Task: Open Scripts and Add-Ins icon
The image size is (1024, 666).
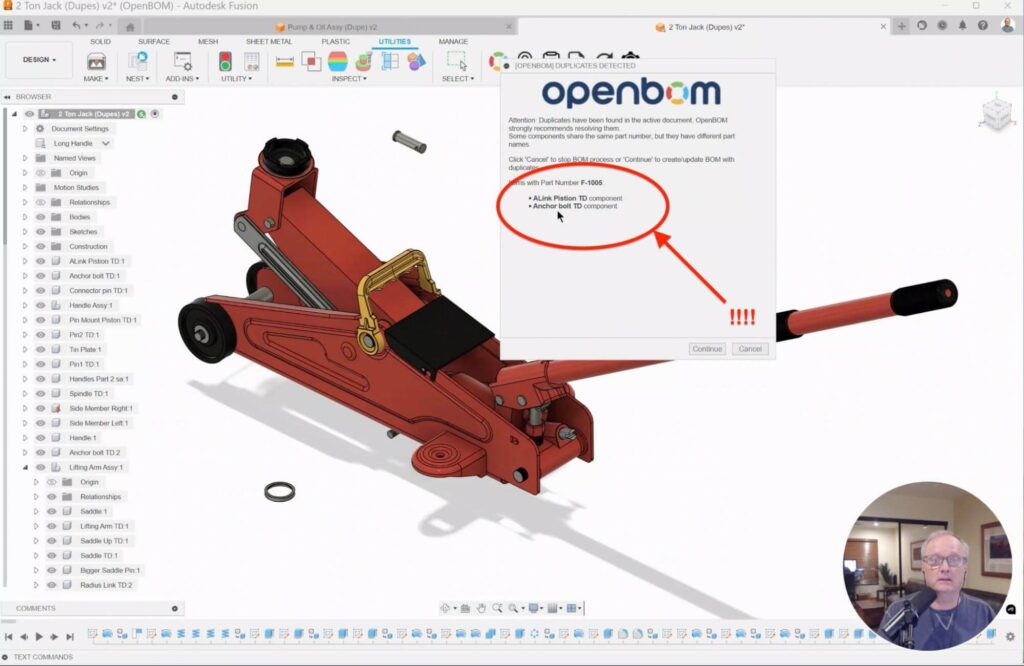Action: click(x=182, y=61)
